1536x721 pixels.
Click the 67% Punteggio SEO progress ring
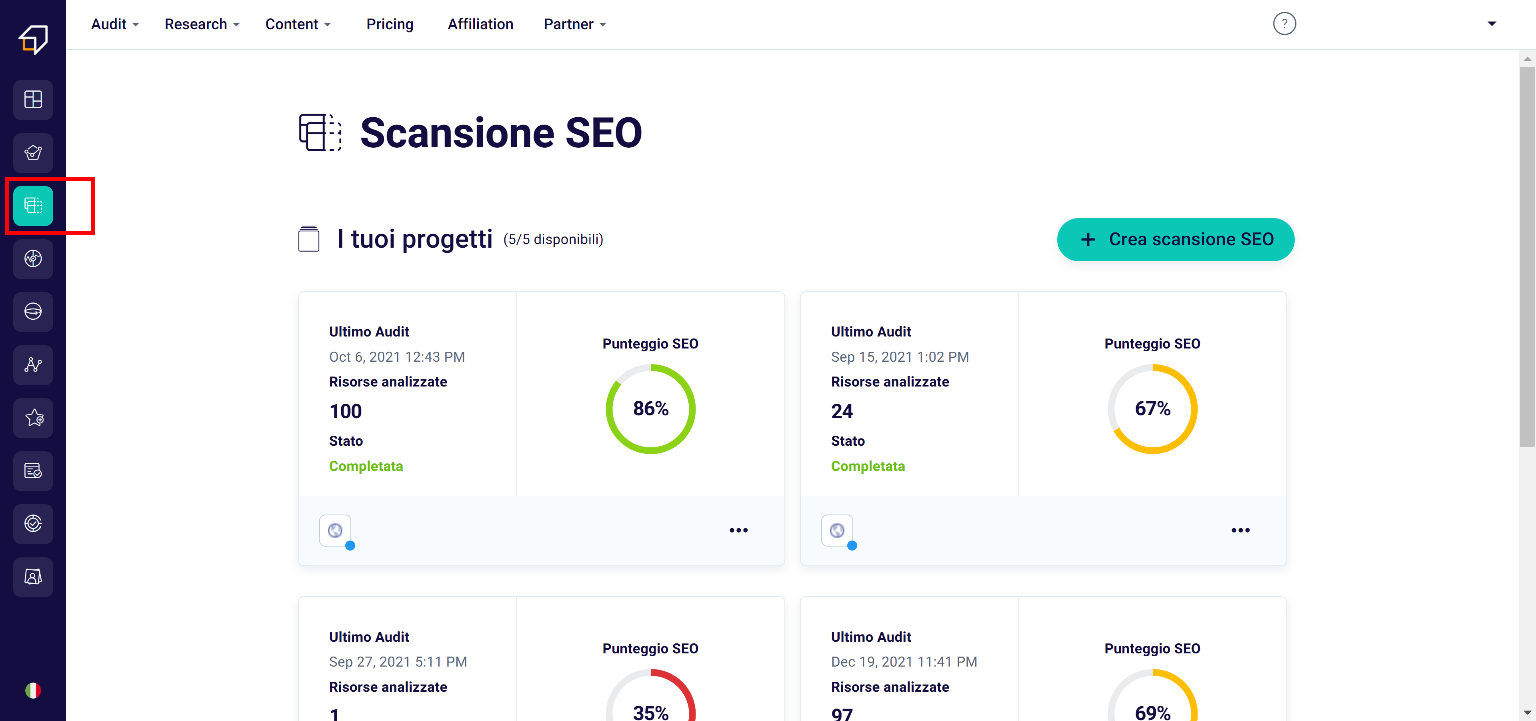1152,408
